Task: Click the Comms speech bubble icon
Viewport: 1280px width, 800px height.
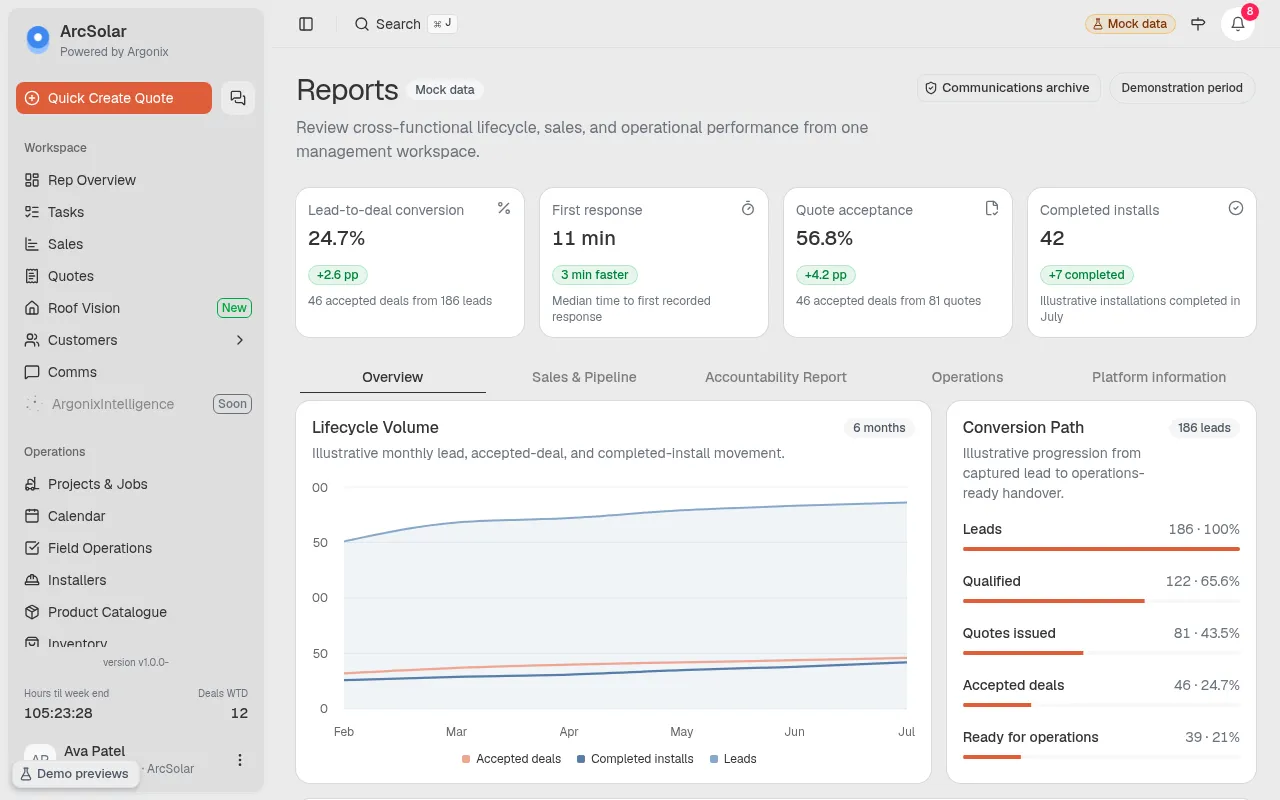Action: click(32, 372)
